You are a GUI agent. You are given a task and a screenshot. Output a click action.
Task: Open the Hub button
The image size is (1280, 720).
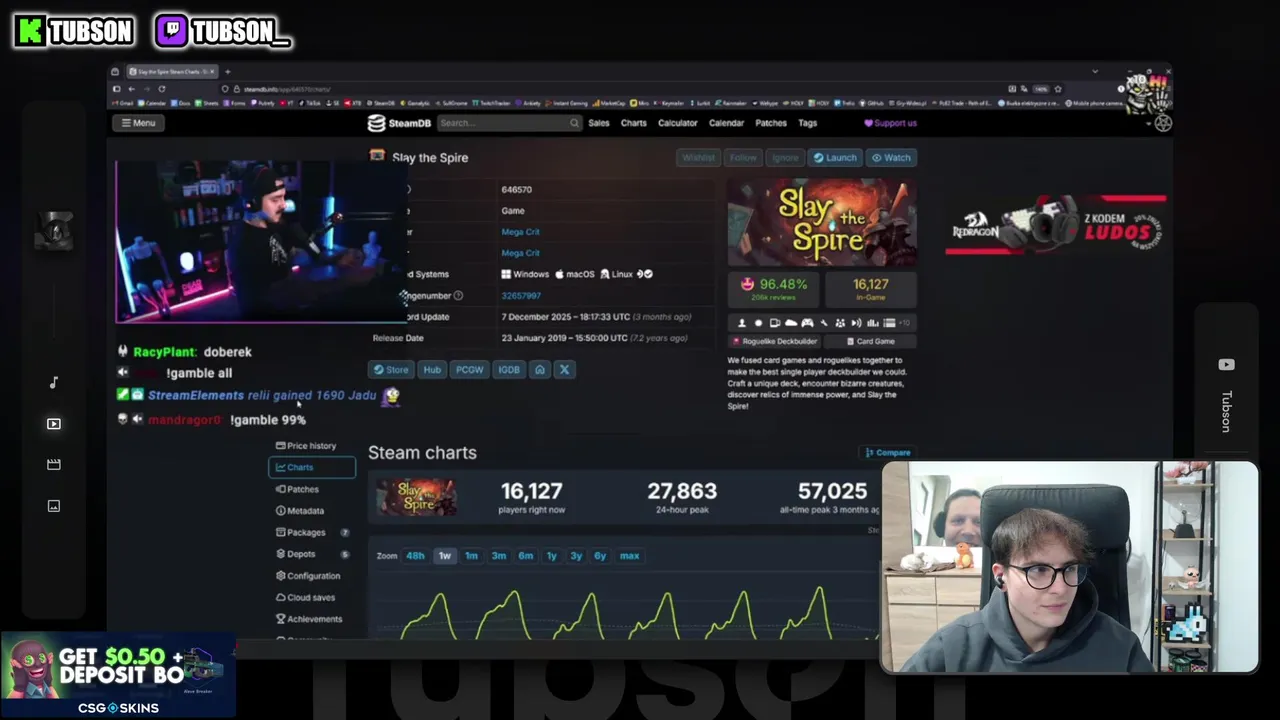(432, 370)
